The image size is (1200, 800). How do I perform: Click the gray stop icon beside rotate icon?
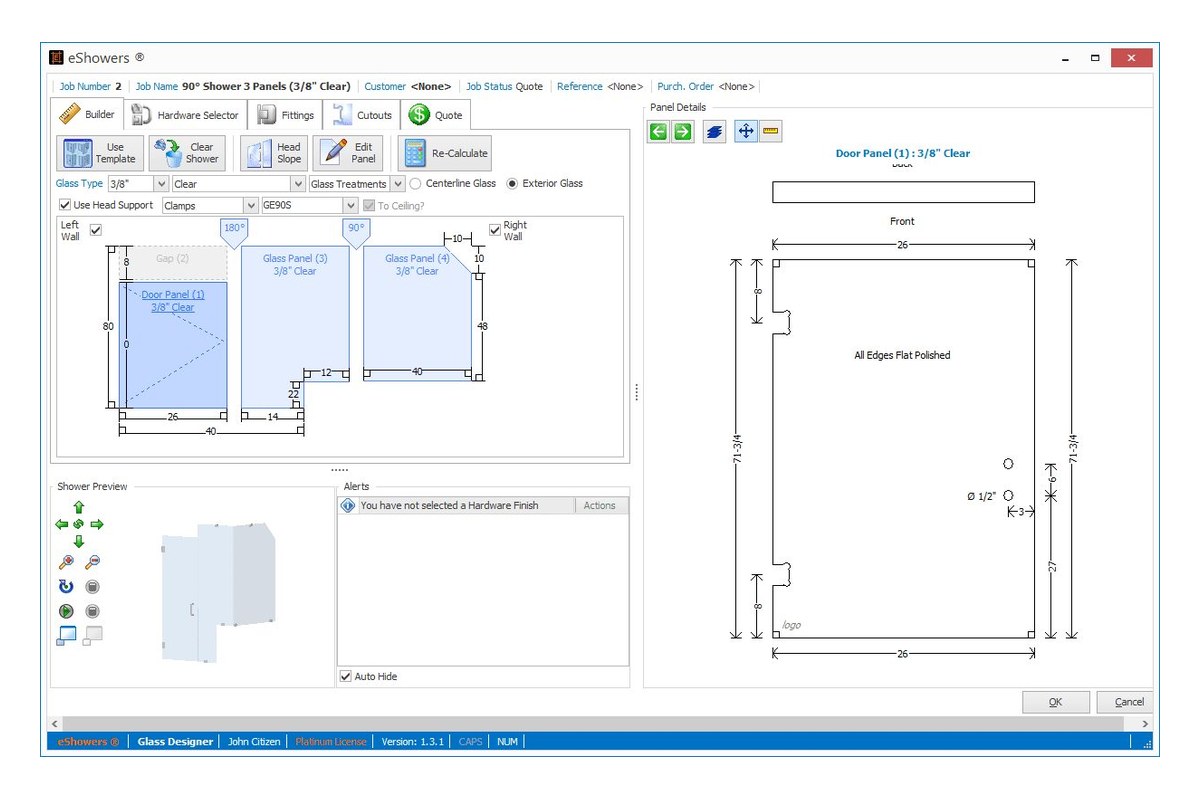tap(92, 587)
